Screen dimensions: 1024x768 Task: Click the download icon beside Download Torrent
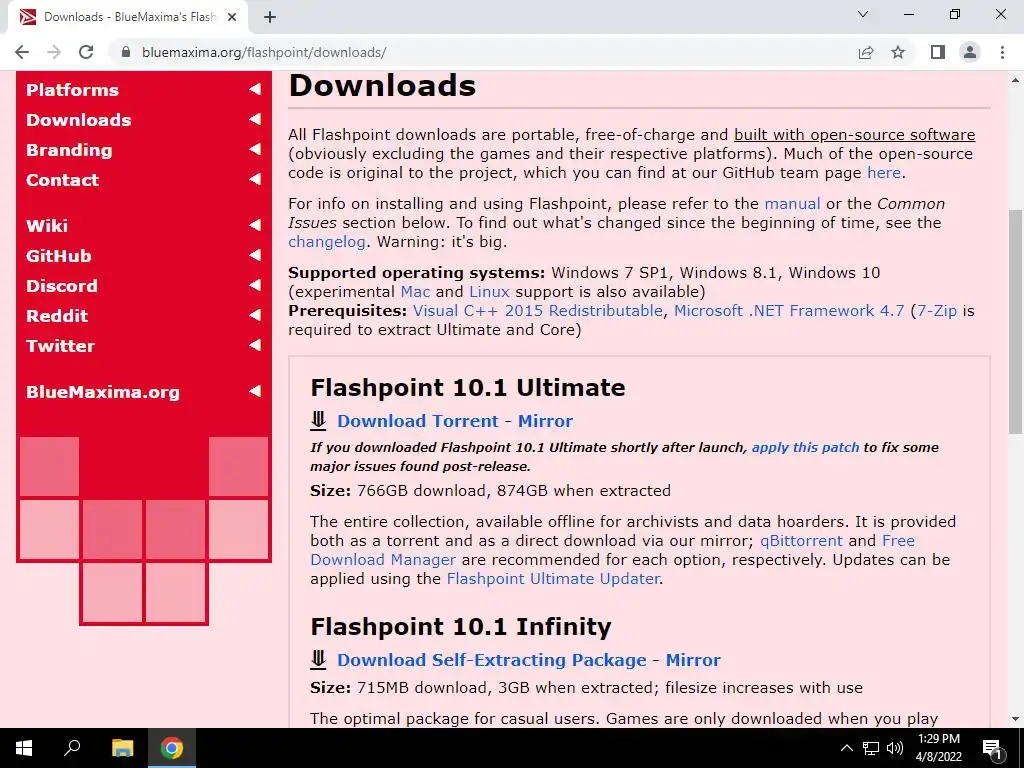coord(318,421)
